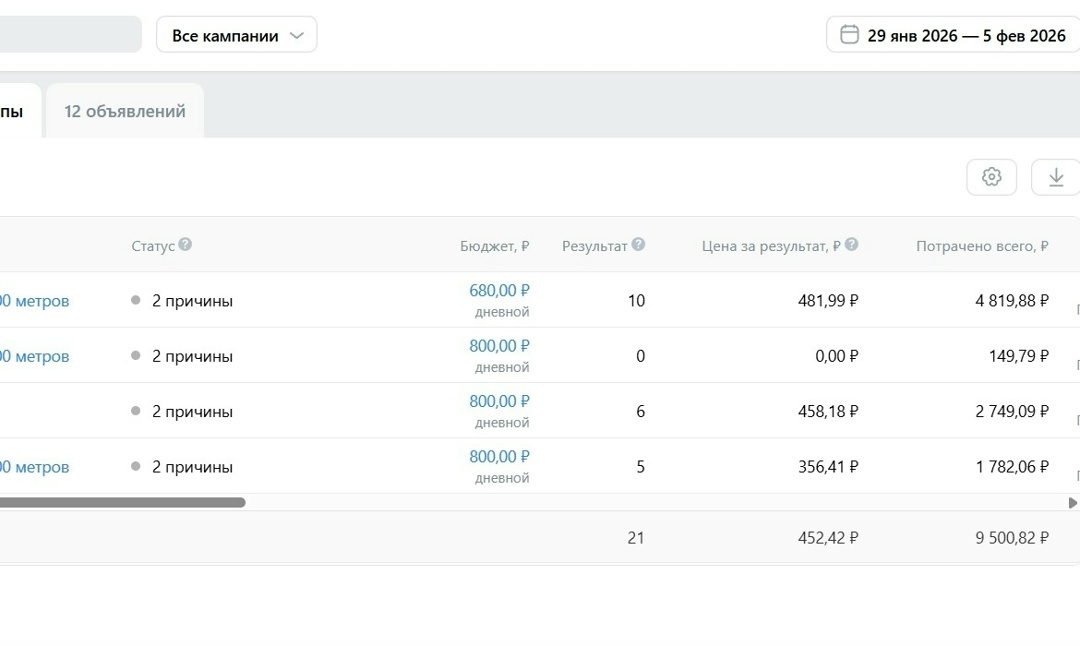
Task: Click 800,00 ₽ budget in fourth row
Action: (499, 457)
